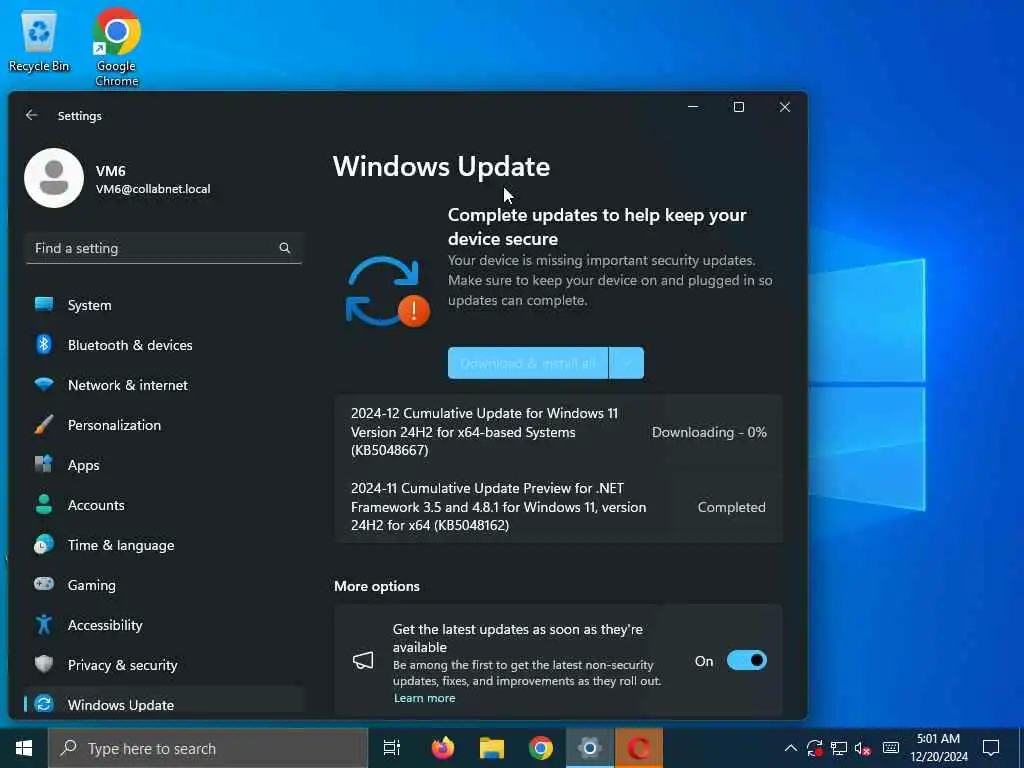Go back using the Settings back arrow
This screenshot has width=1024, height=768.
point(31,116)
